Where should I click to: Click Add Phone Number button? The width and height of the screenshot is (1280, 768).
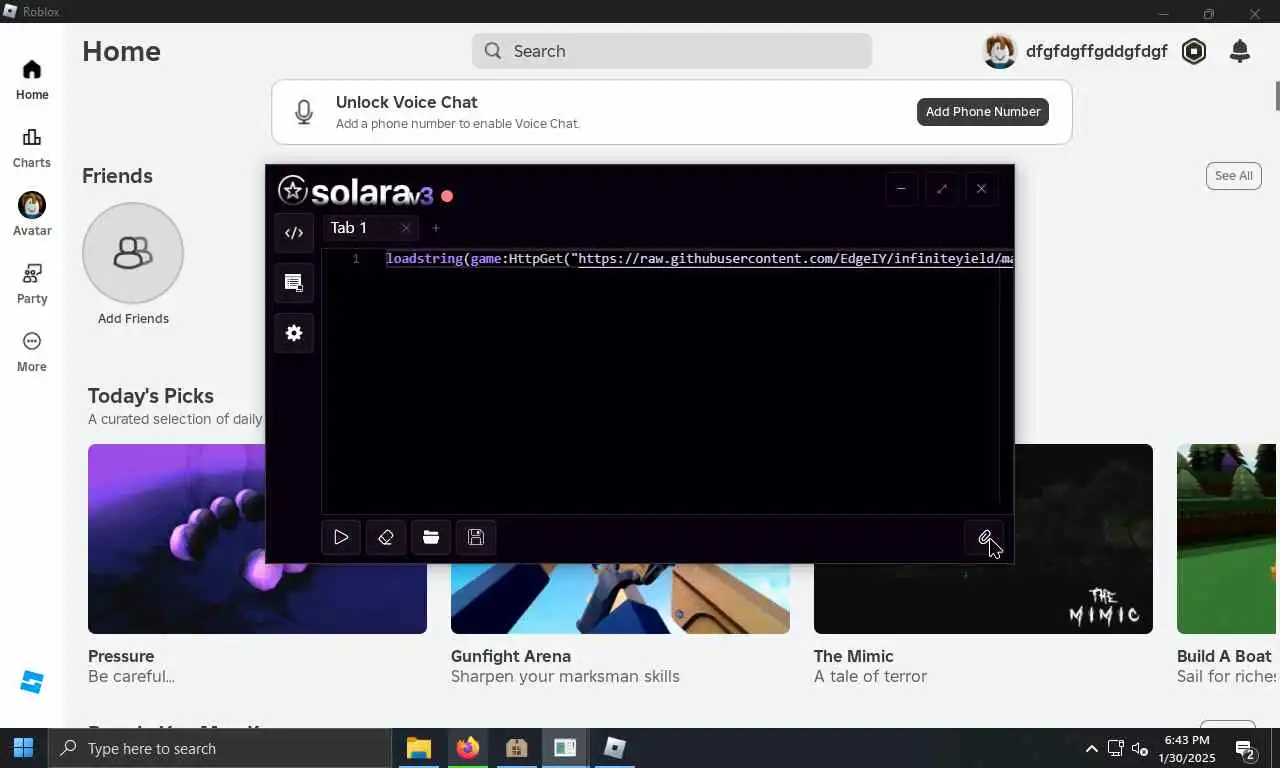(983, 112)
